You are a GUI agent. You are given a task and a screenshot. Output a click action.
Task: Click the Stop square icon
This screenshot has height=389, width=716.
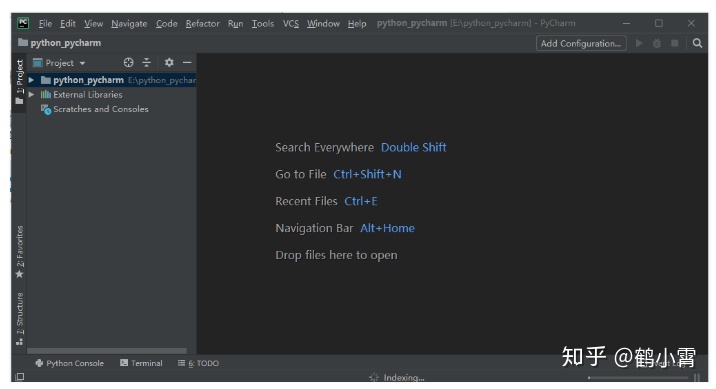tap(674, 43)
